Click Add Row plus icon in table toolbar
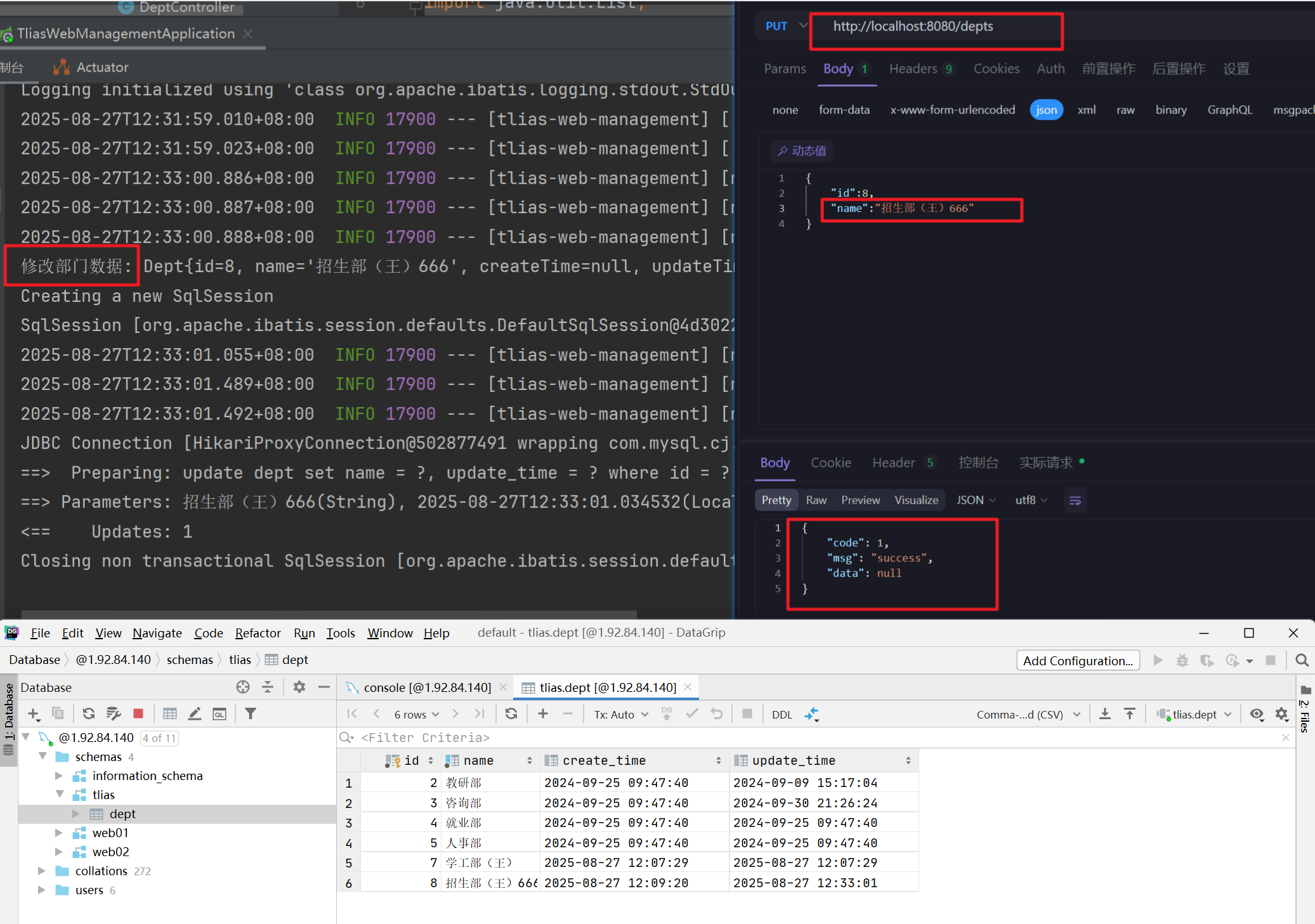1315x924 pixels. pos(543,714)
